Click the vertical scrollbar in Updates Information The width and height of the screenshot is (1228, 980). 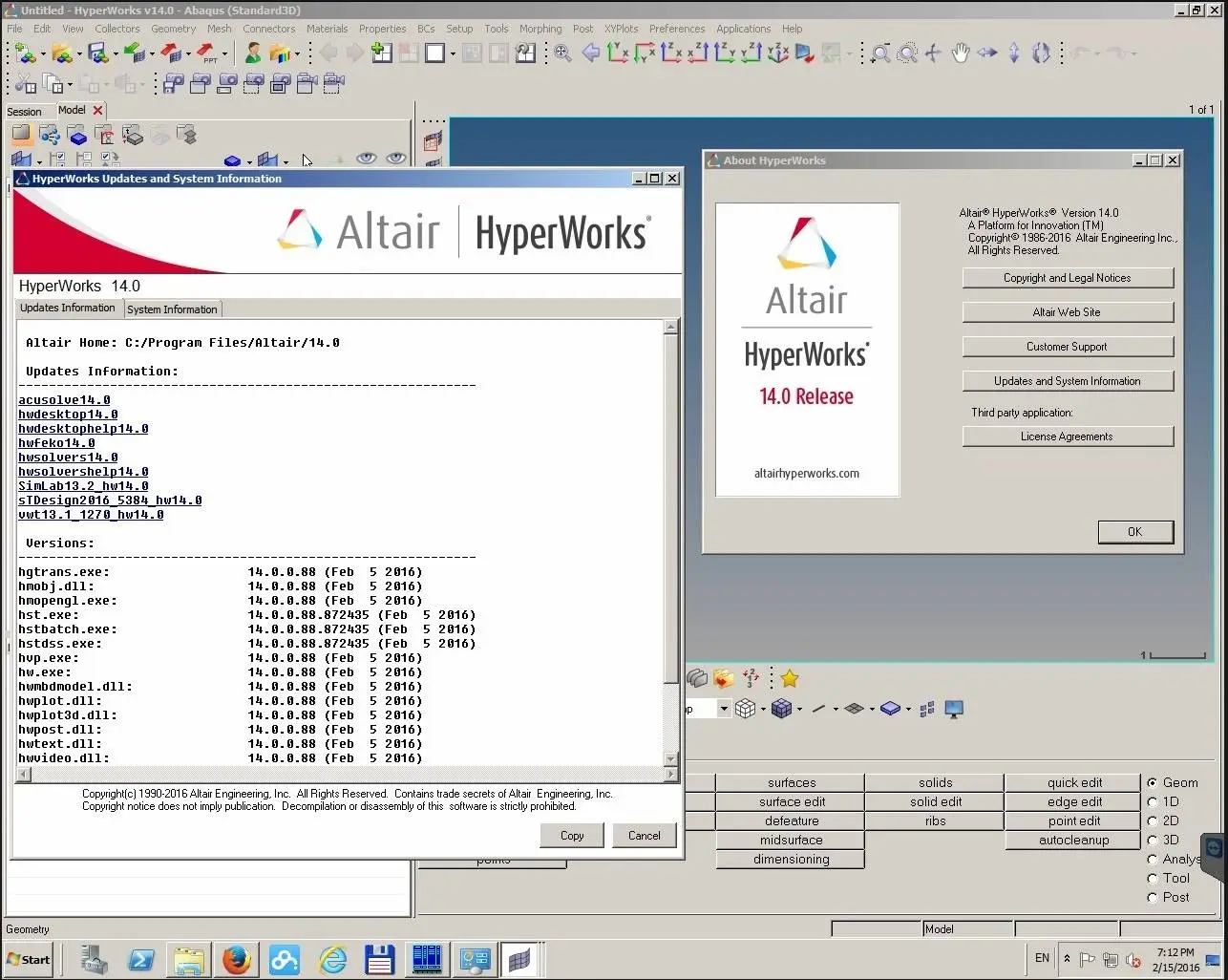[670, 543]
